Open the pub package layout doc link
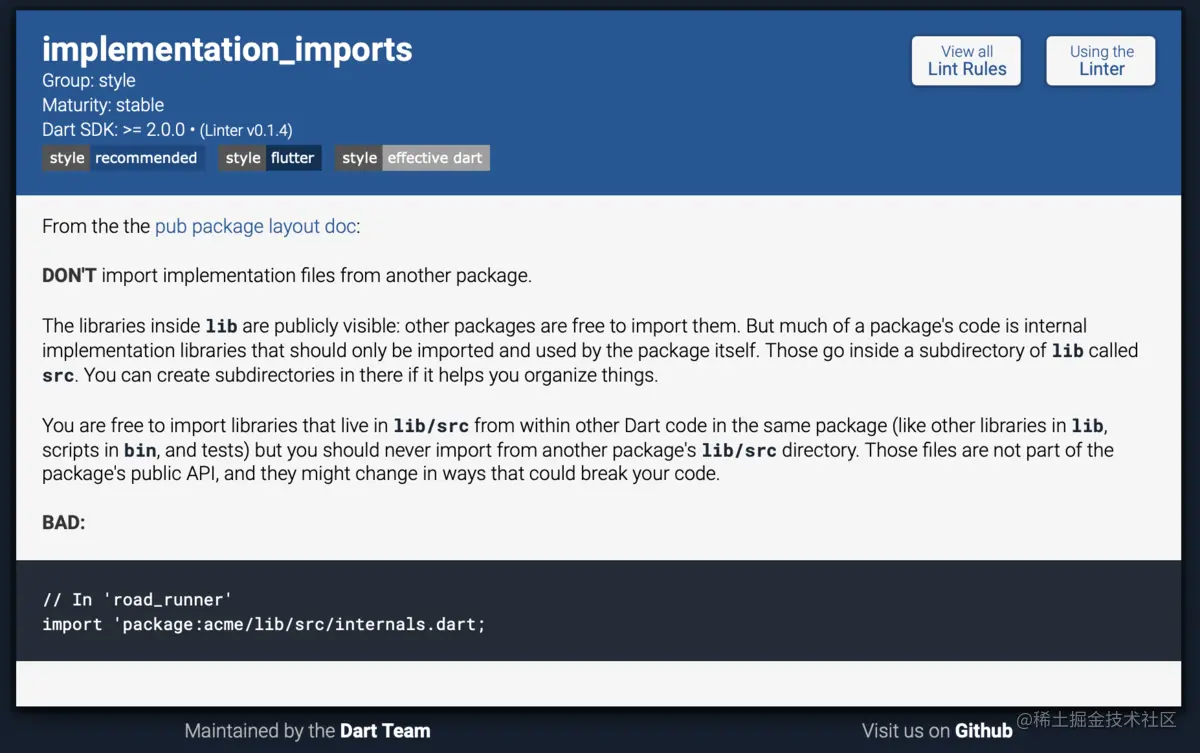Viewport: 1200px width, 753px height. (255, 226)
